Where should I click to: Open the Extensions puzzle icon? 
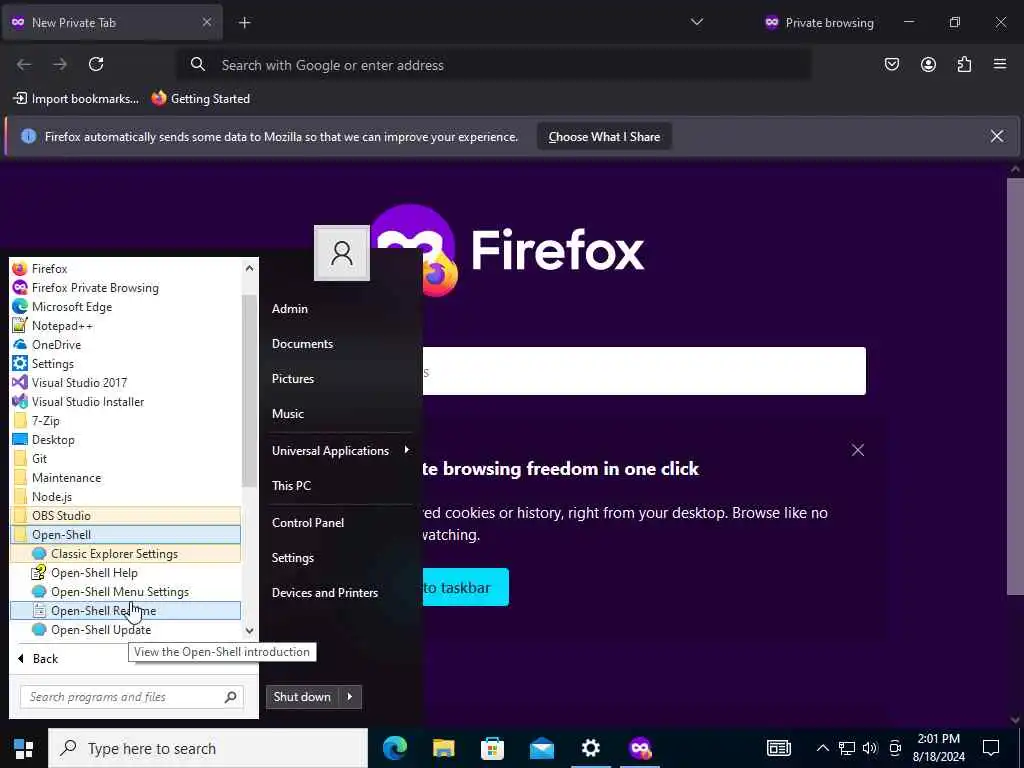point(964,64)
